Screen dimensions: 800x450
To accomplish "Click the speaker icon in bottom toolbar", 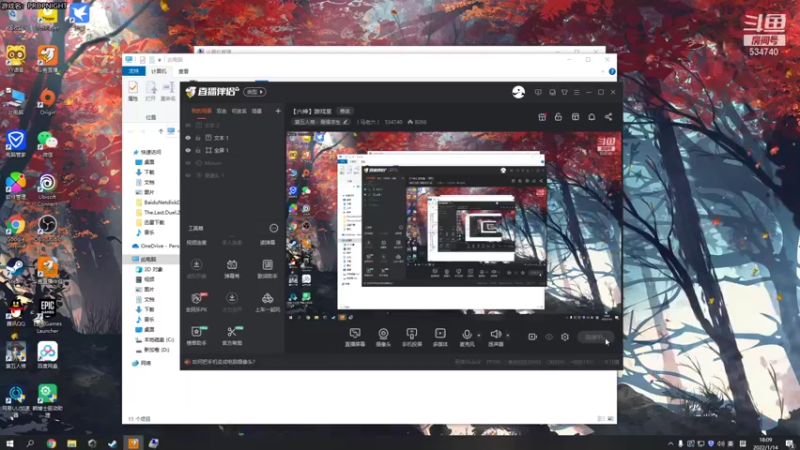I will [x=495, y=334].
